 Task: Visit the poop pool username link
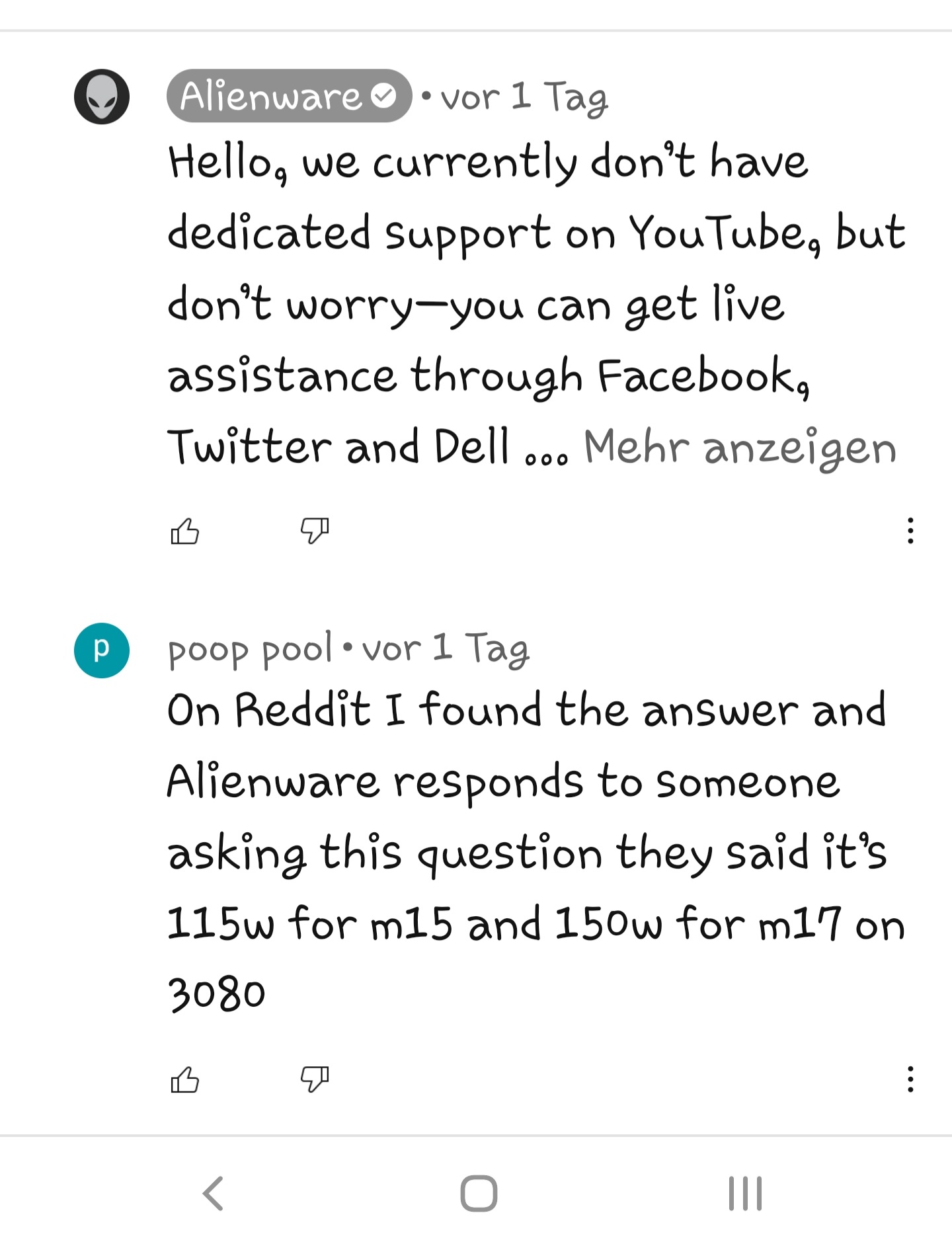(x=250, y=650)
